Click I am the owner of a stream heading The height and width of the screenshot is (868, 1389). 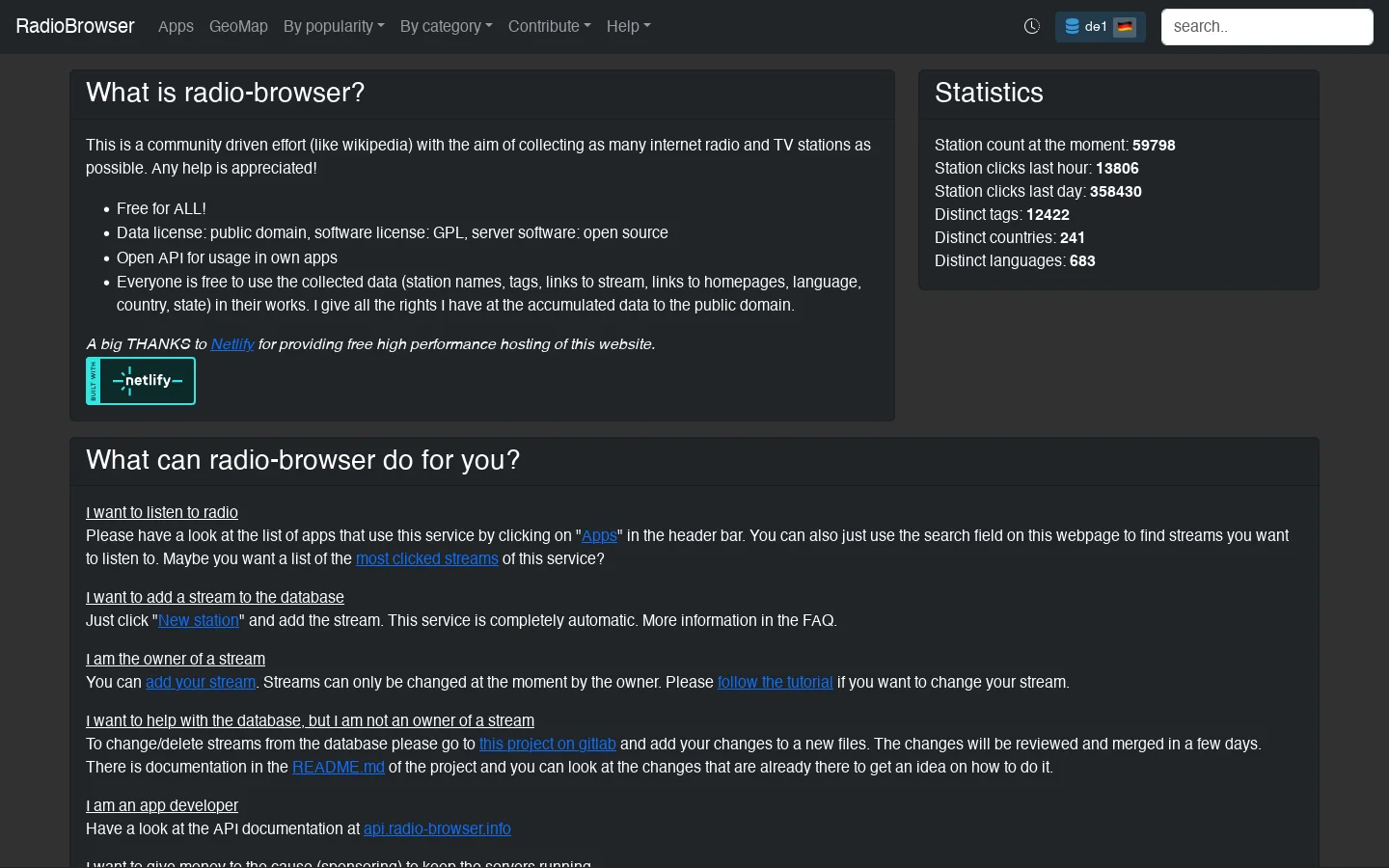pos(176,659)
